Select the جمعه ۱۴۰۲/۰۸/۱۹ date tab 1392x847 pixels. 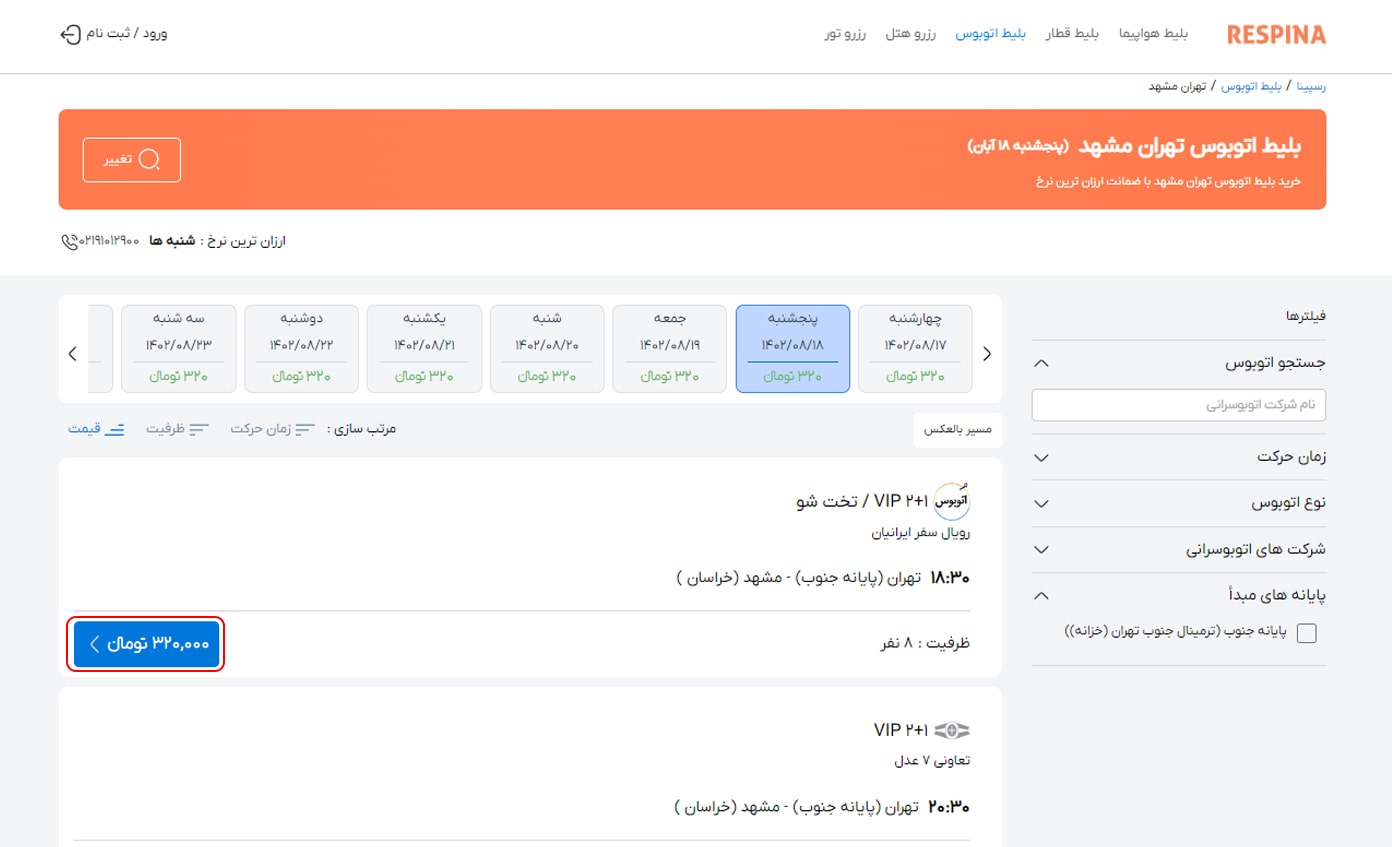(669, 348)
